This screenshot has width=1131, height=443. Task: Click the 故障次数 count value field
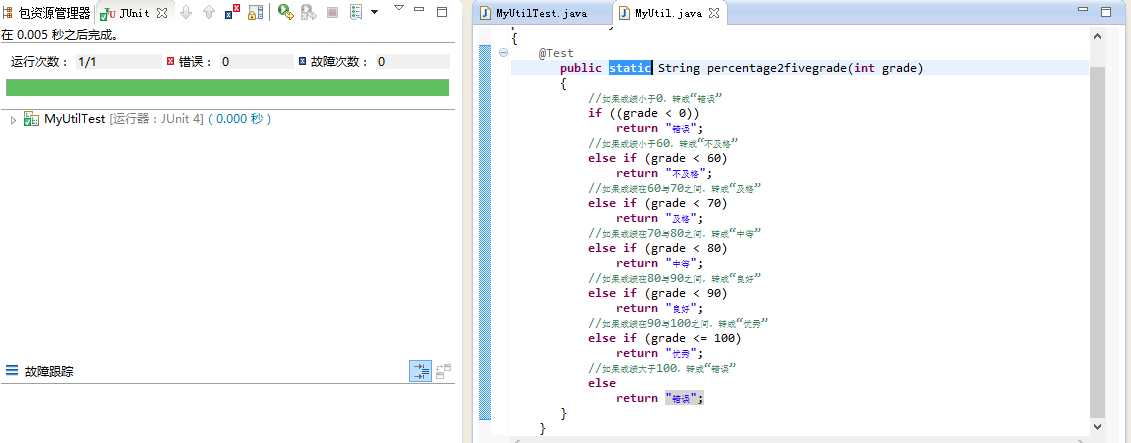pos(411,62)
